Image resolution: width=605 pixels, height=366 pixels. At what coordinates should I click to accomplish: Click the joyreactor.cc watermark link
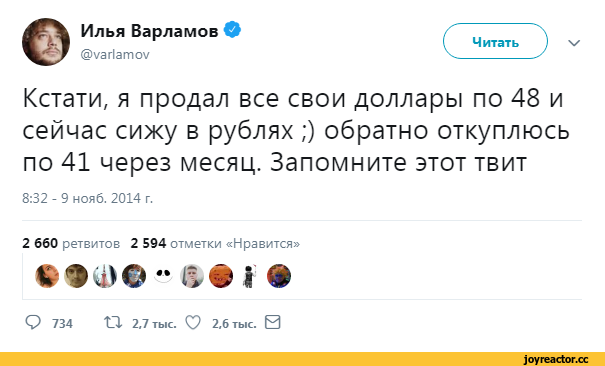click(x=556, y=359)
